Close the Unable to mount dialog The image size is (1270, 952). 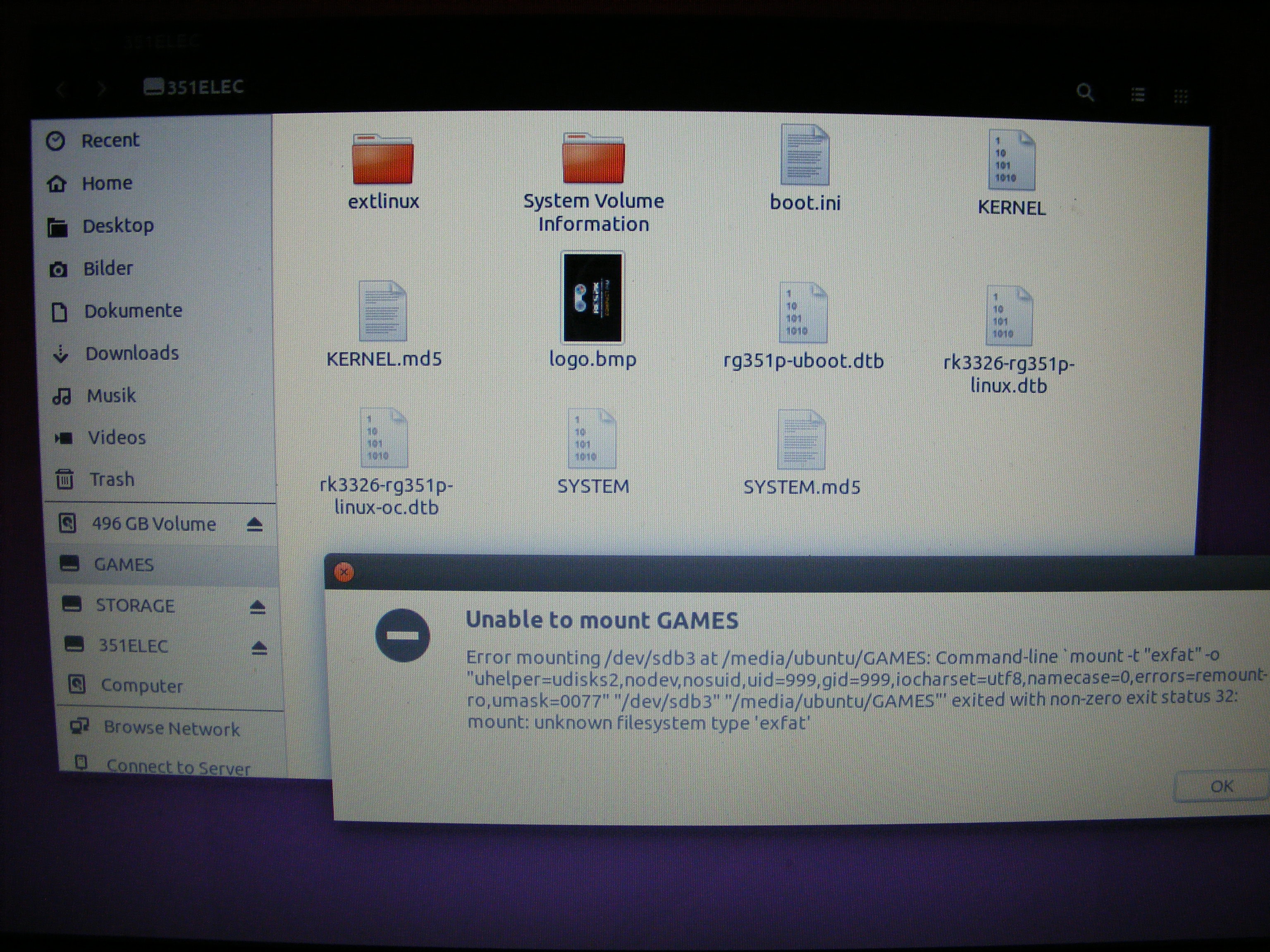point(344,572)
